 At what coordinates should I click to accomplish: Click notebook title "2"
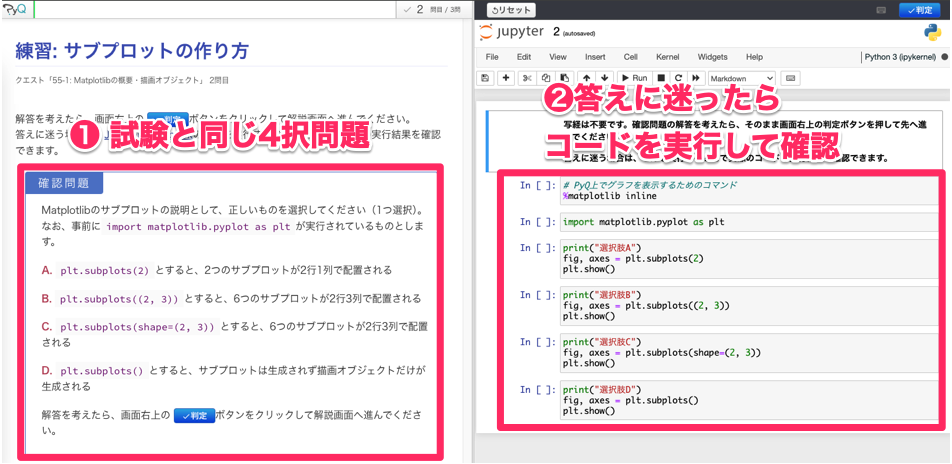tap(556, 32)
